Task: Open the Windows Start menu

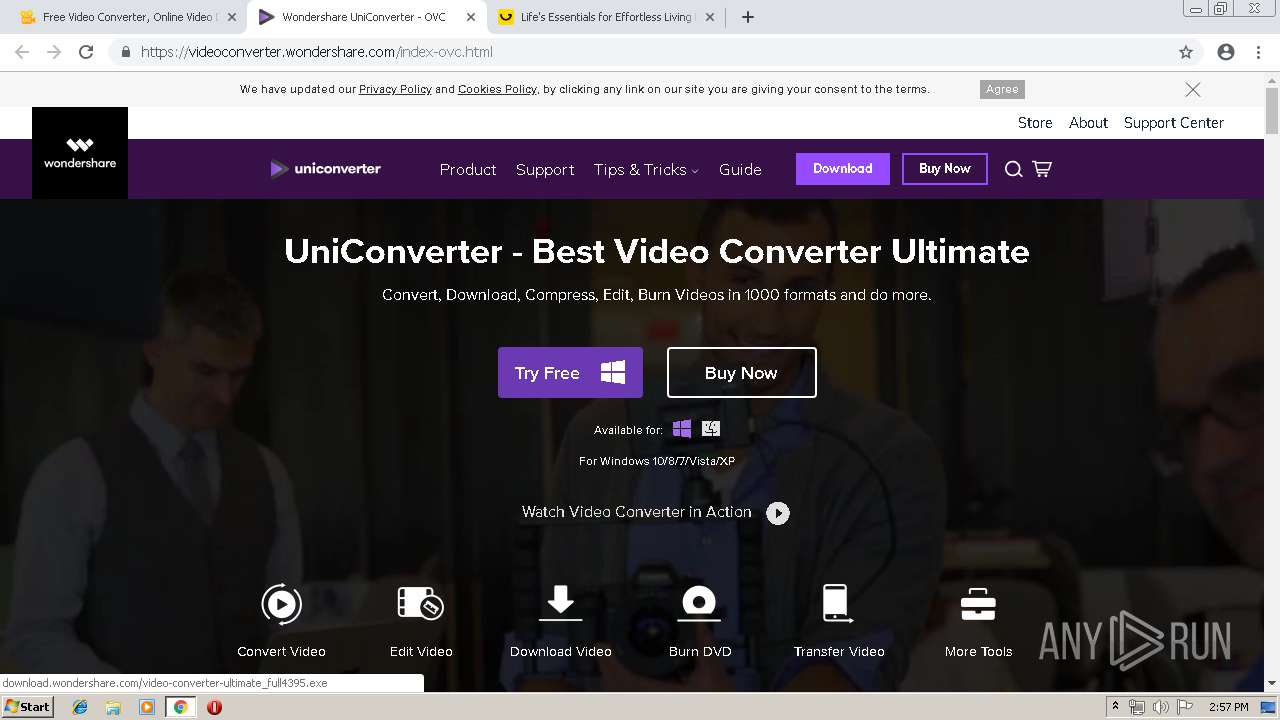Action: pyautogui.click(x=28, y=707)
